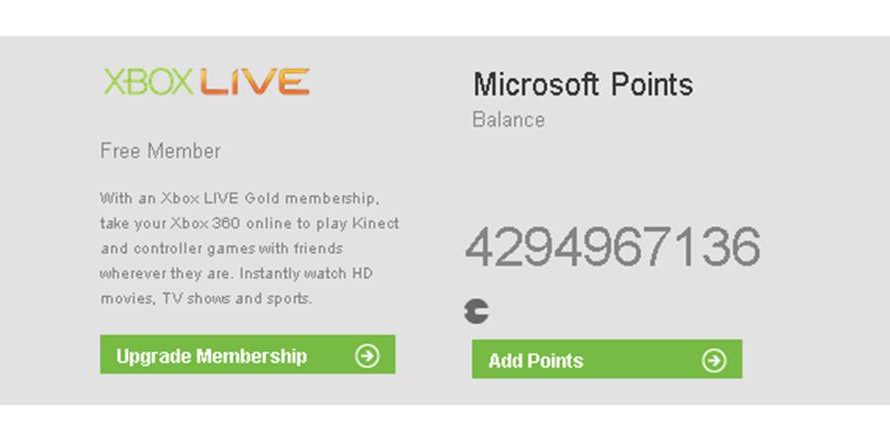Click the first digit of the balance

pyautogui.click(x=478, y=247)
